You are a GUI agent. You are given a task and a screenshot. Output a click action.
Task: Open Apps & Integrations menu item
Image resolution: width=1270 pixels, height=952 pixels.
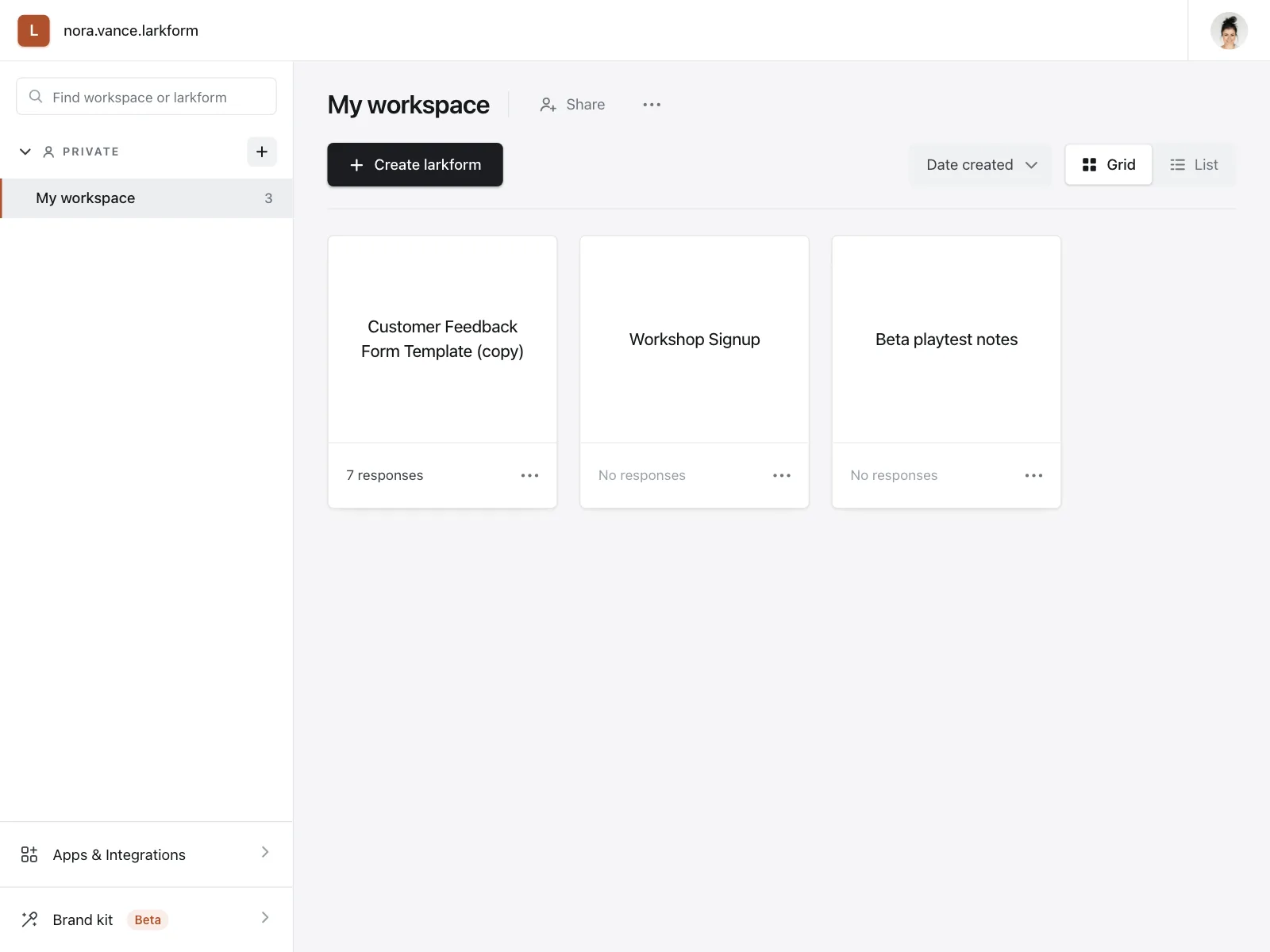click(x=147, y=854)
